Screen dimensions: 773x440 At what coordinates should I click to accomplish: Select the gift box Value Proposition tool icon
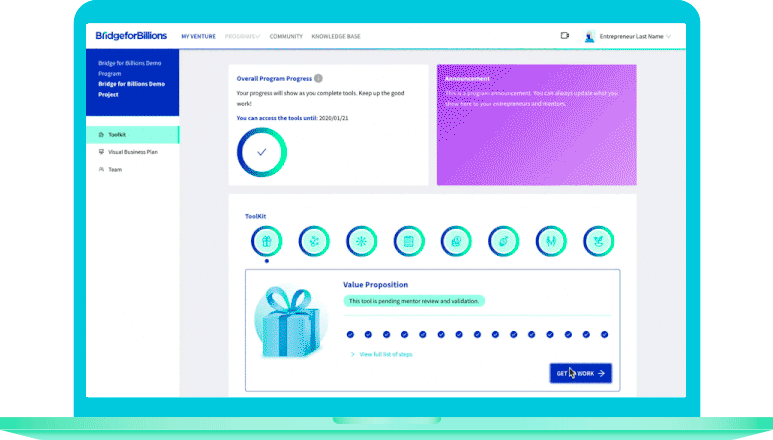266,241
